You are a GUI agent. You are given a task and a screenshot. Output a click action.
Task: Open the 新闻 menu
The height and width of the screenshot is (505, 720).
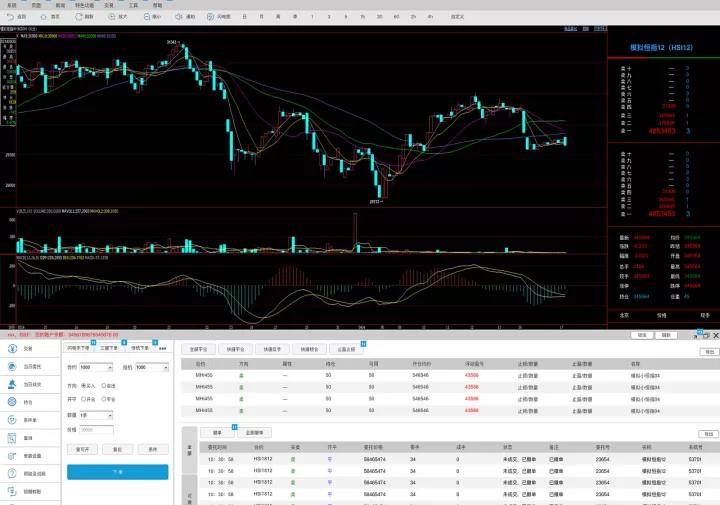(x=60, y=5)
